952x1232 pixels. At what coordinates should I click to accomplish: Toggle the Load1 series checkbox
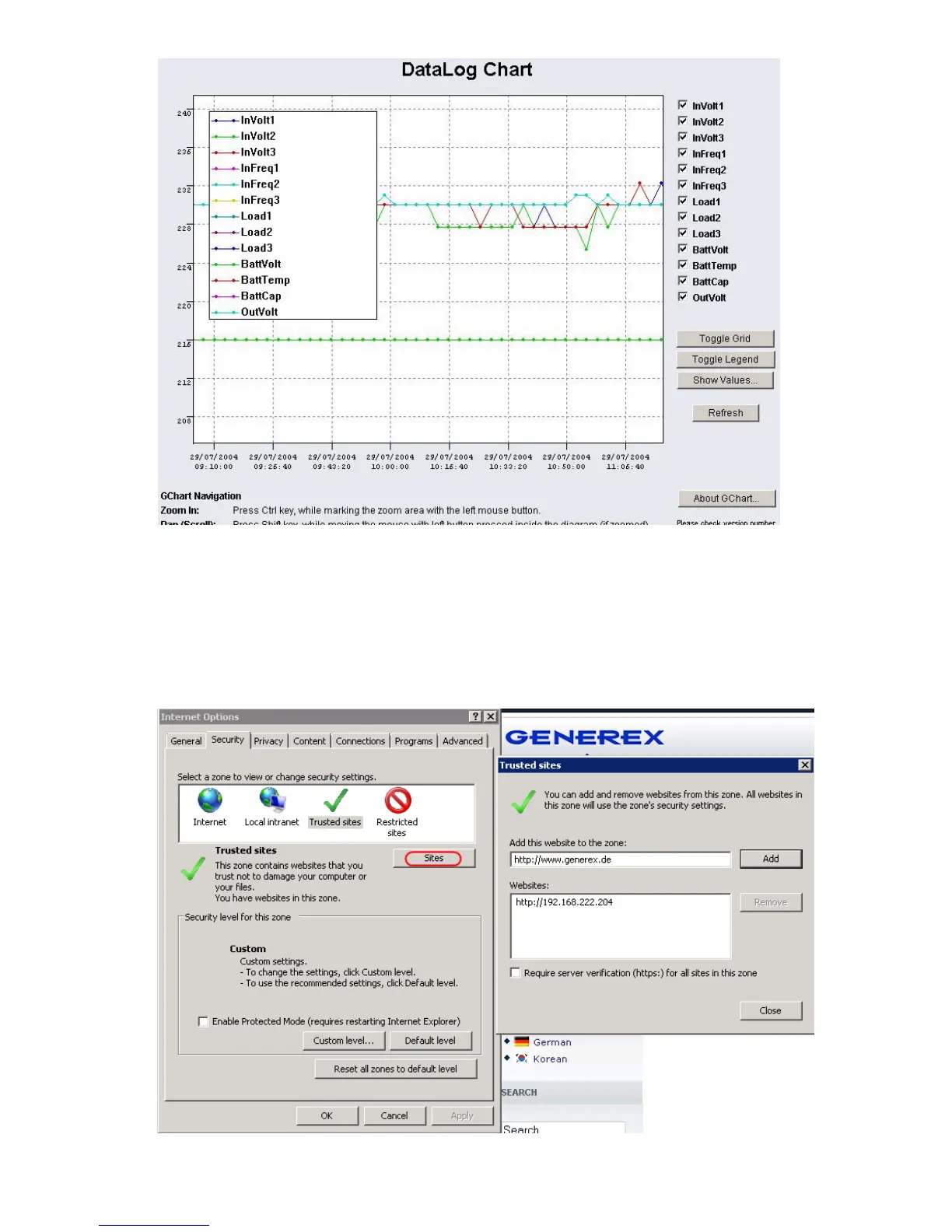(683, 201)
